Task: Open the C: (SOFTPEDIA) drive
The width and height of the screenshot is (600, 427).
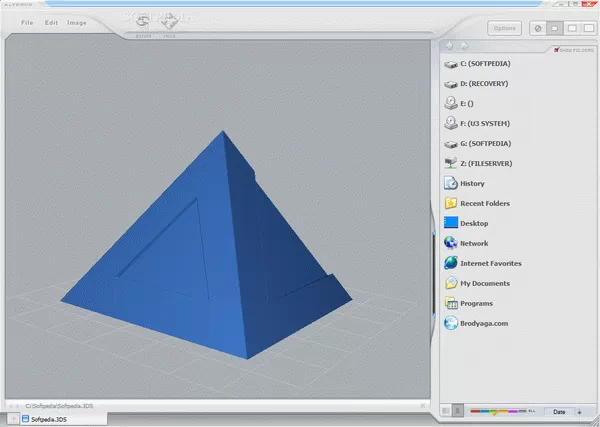Action: click(x=487, y=63)
